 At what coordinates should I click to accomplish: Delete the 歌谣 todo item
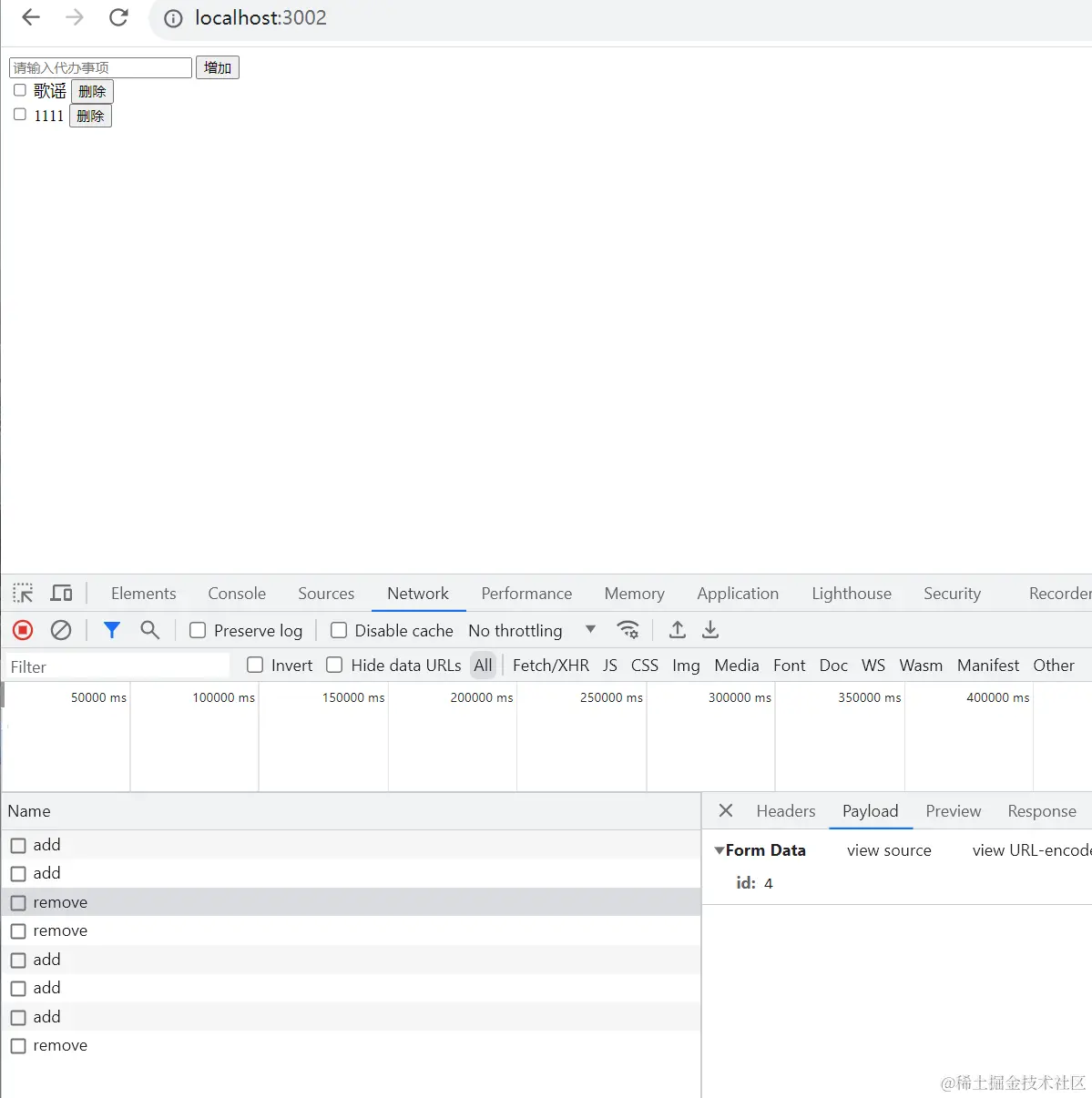[x=92, y=91]
